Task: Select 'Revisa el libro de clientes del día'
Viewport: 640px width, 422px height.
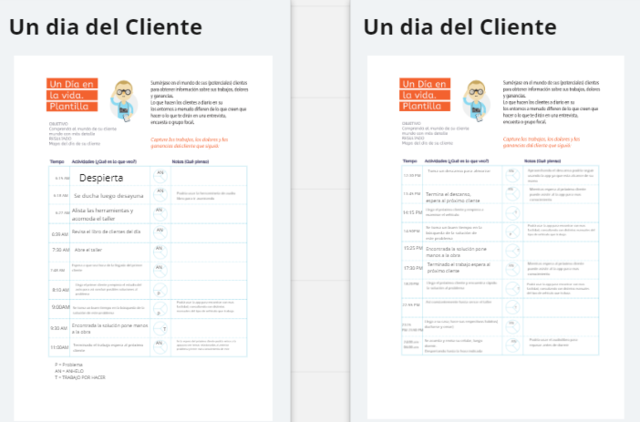Action: 106,232
